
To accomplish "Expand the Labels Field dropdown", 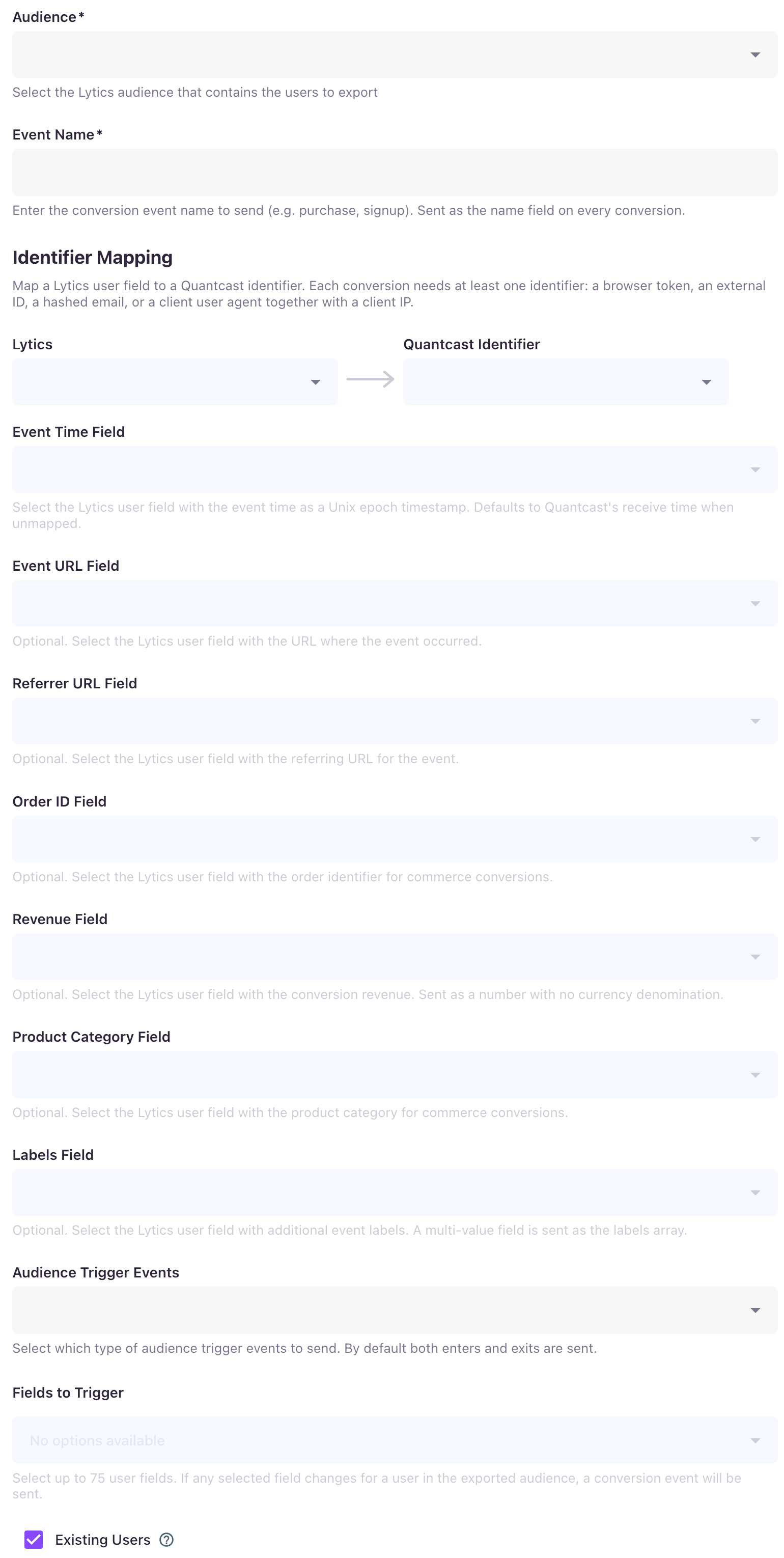I will pos(395,1192).
